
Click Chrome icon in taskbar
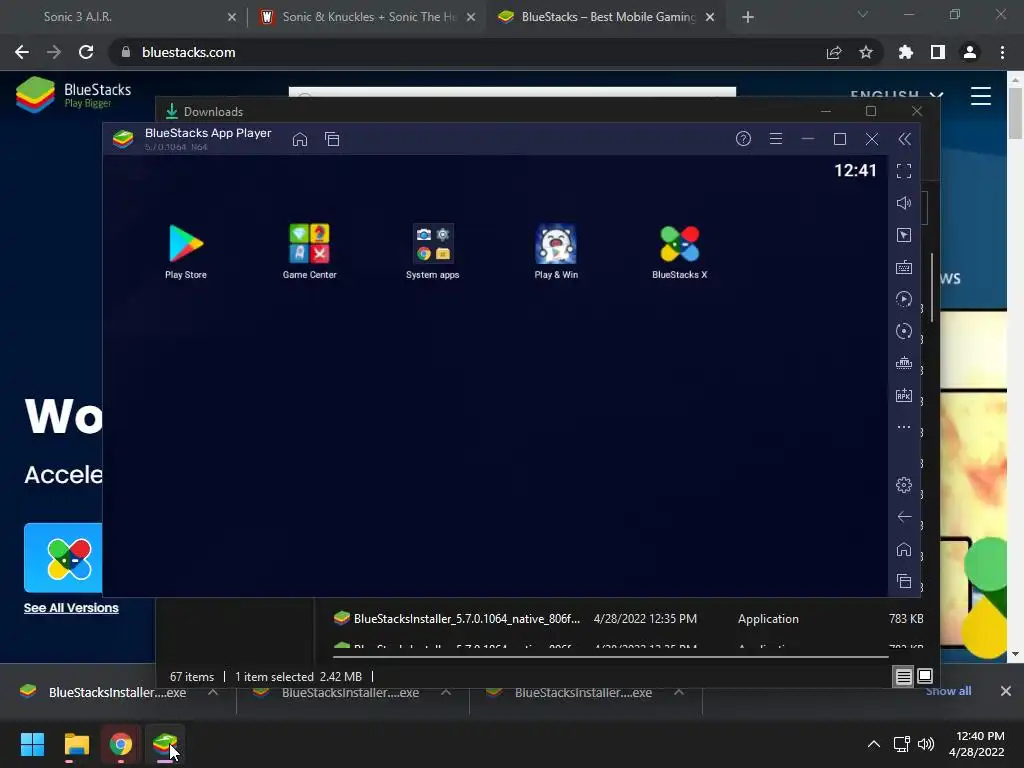121,744
